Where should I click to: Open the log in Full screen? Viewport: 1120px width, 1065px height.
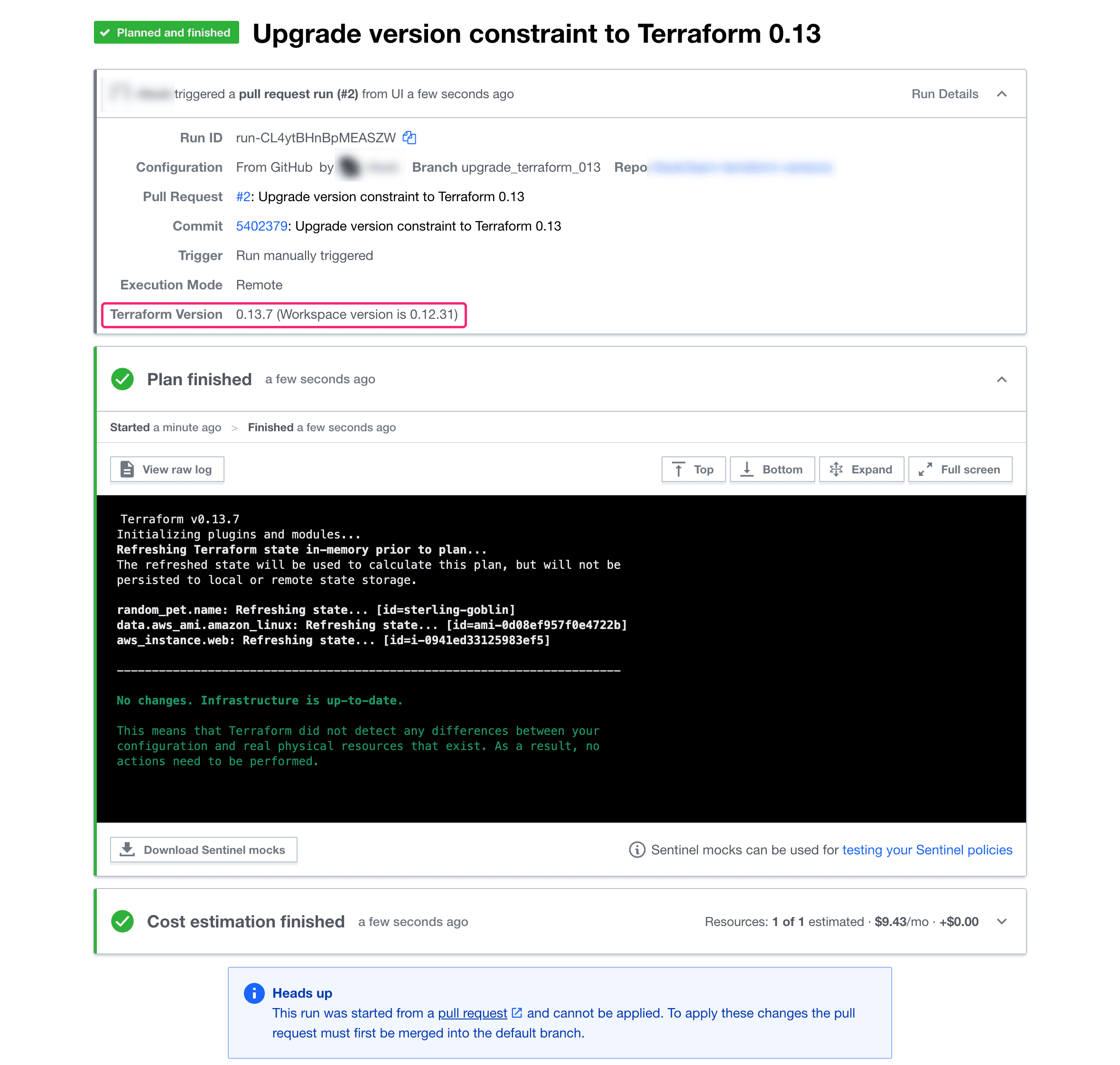click(960, 469)
